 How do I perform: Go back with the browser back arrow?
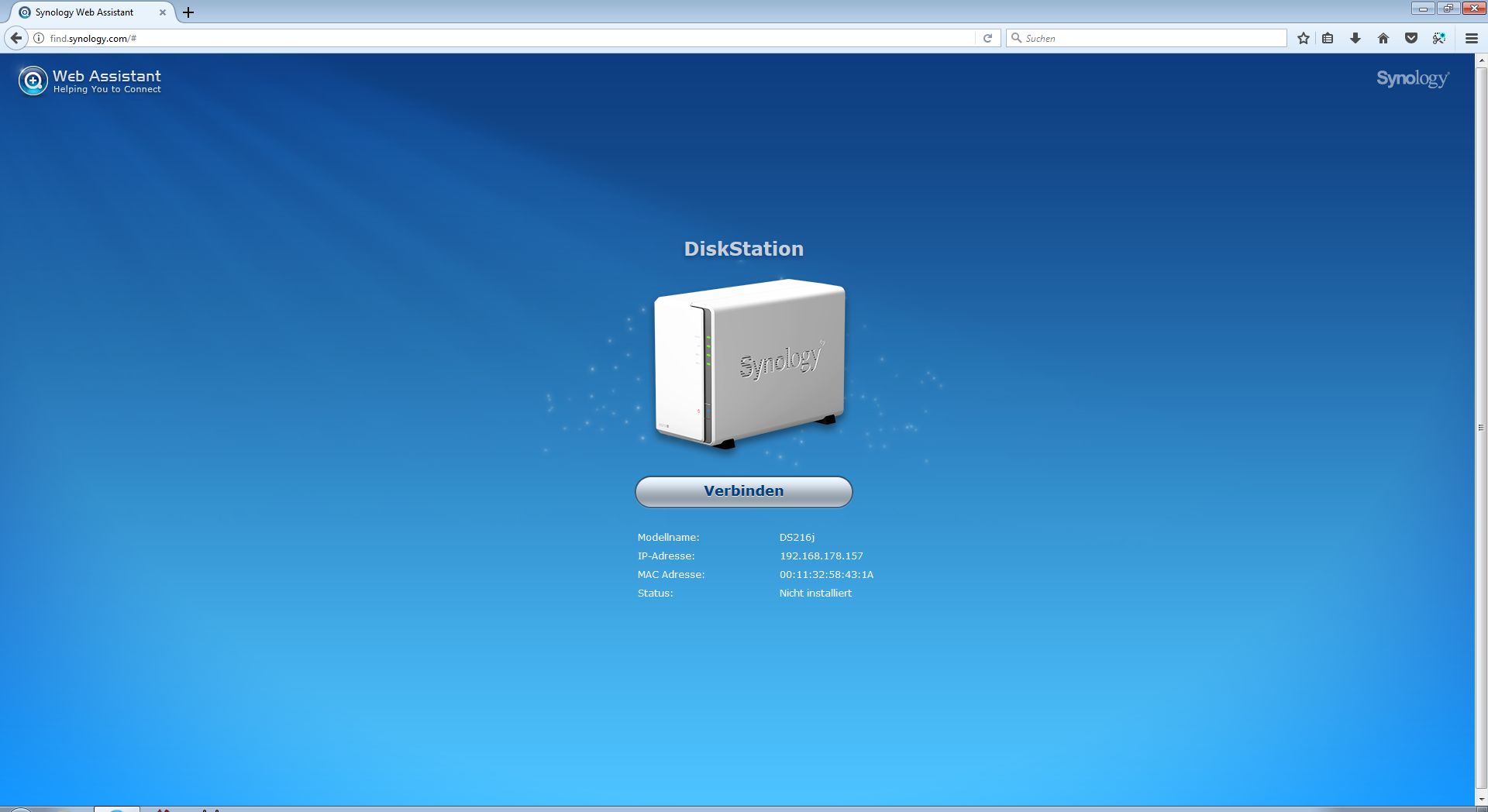(16, 38)
